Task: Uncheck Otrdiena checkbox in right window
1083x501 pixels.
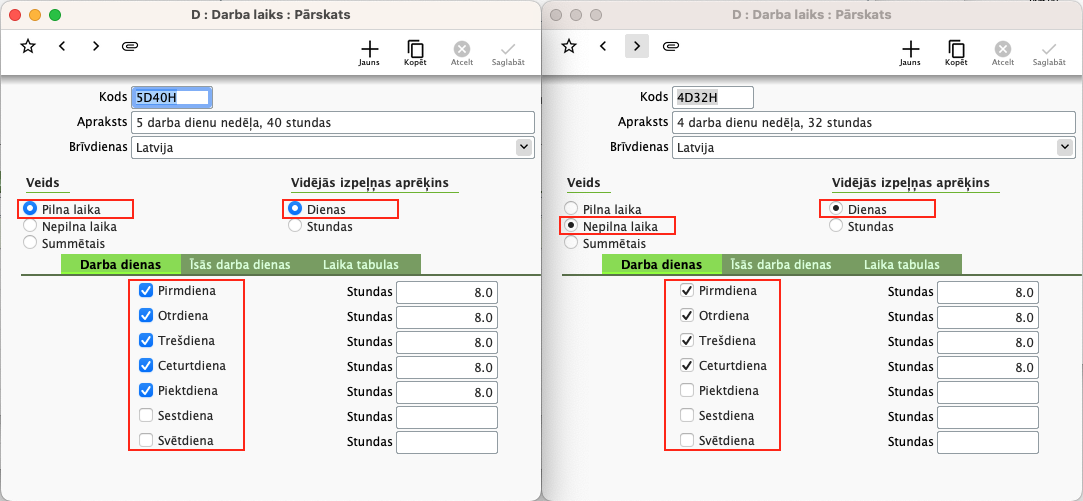Action: click(687, 316)
